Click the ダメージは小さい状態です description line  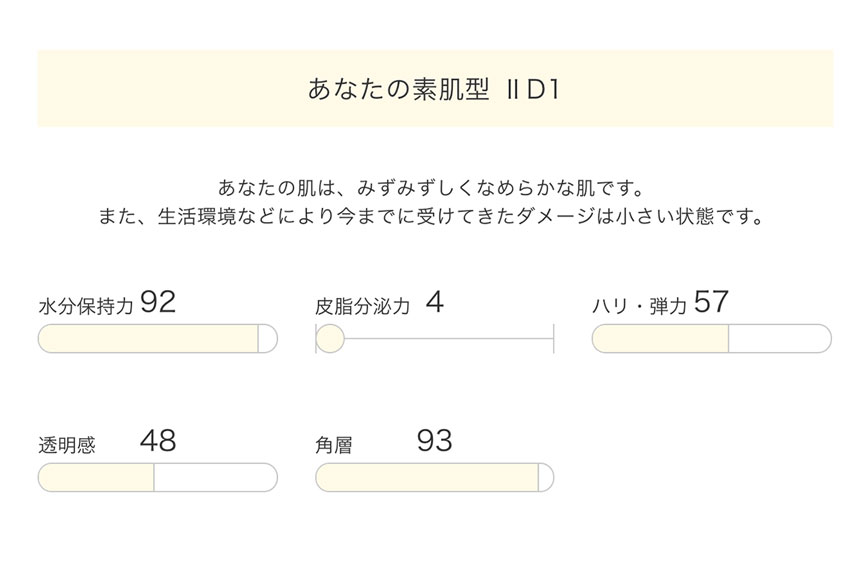pos(434,216)
